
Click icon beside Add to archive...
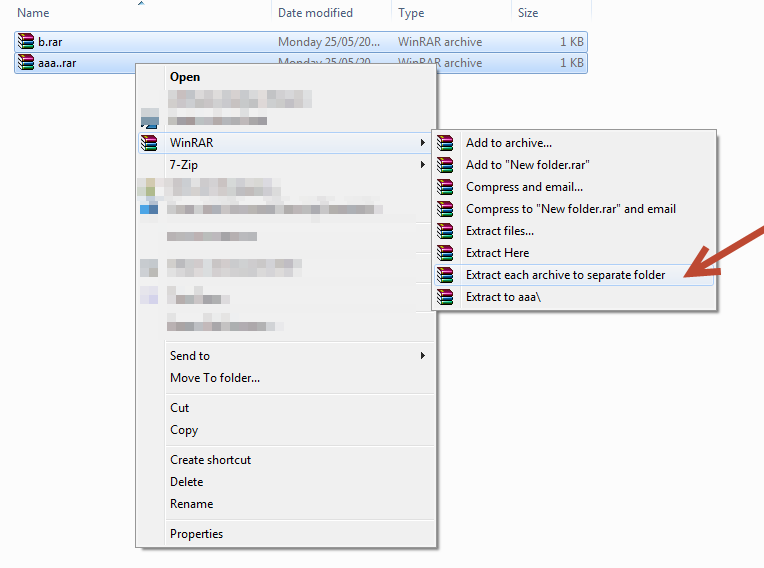click(x=445, y=143)
